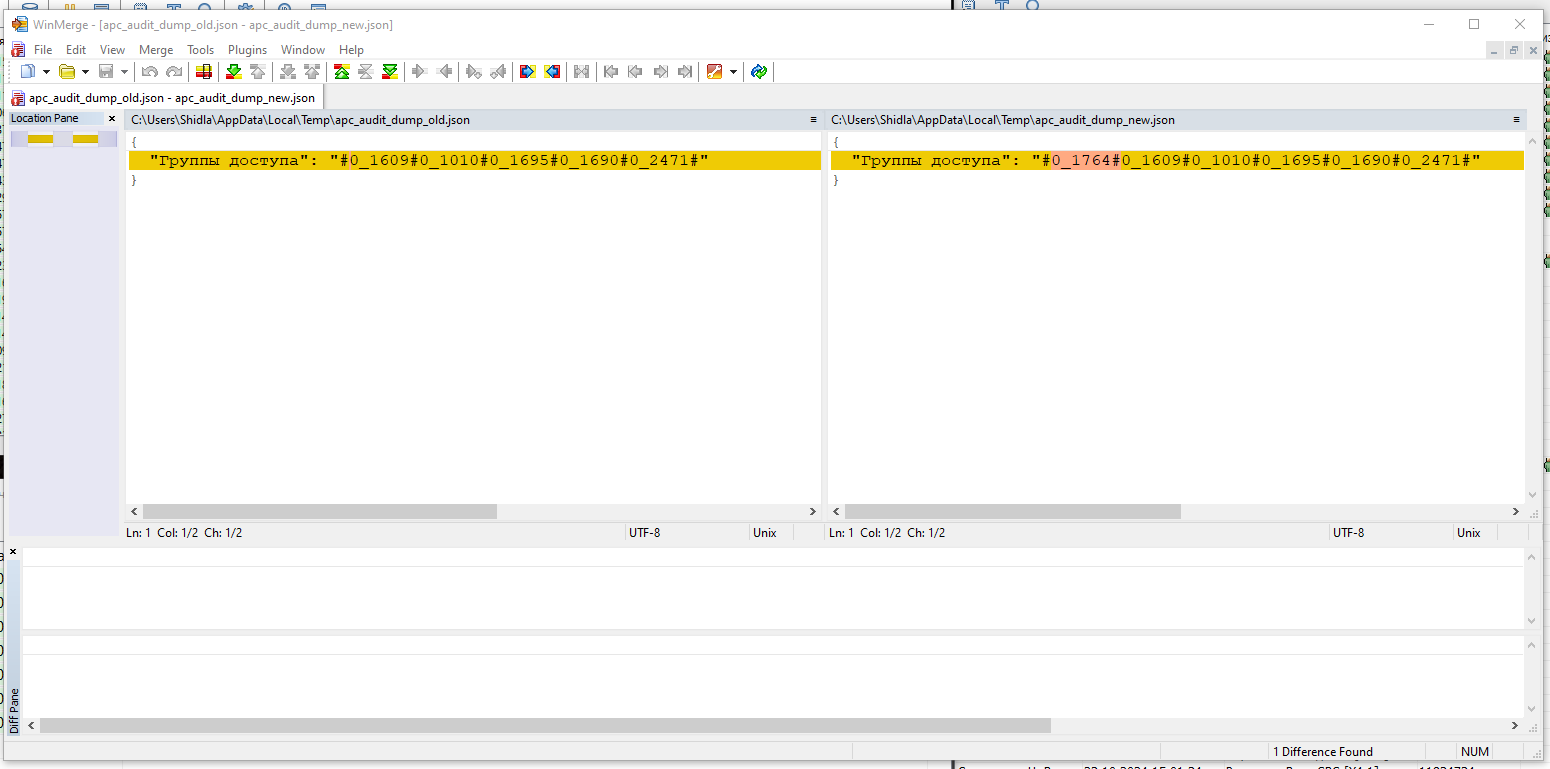Viewport: 1550px width, 769px height.
Task: Click the Next Difference toolbar icon
Action: [x=234, y=71]
